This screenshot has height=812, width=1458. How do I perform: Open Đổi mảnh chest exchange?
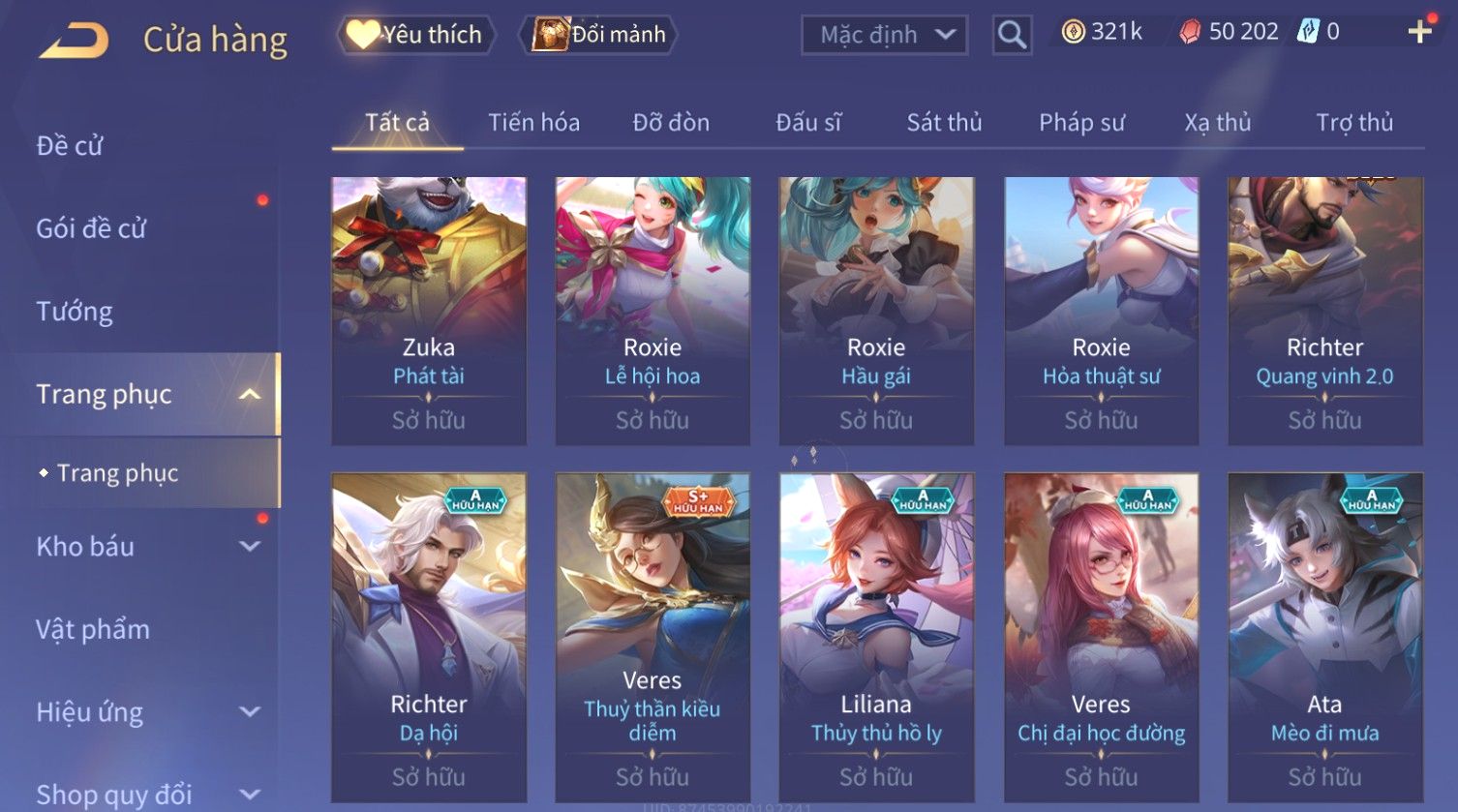coord(599,35)
